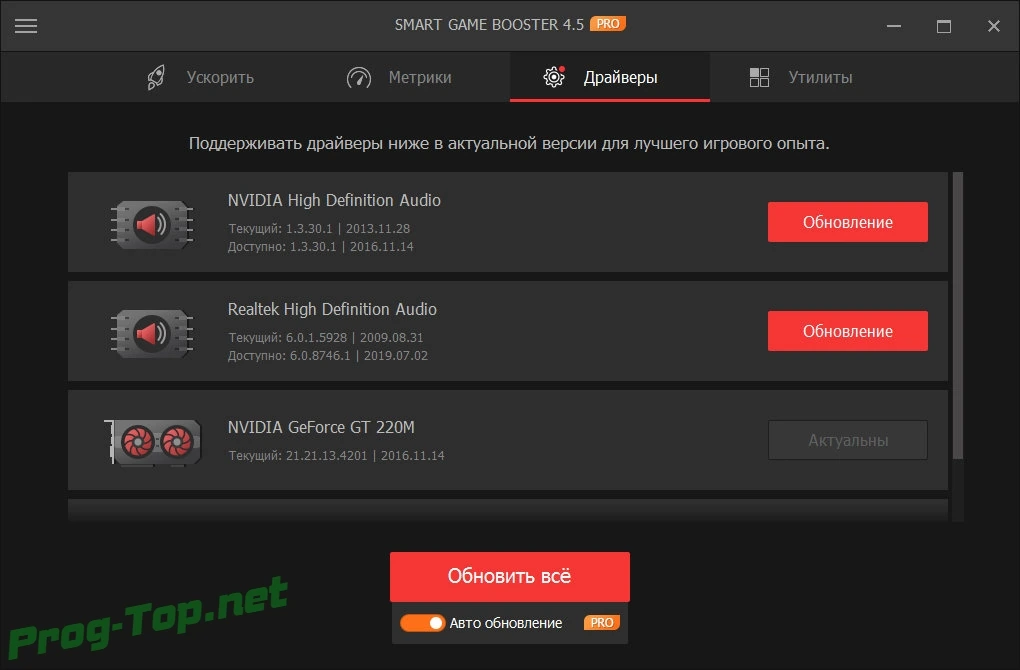Switch to the Ускорить tab
1020x670 pixels.
point(200,77)
